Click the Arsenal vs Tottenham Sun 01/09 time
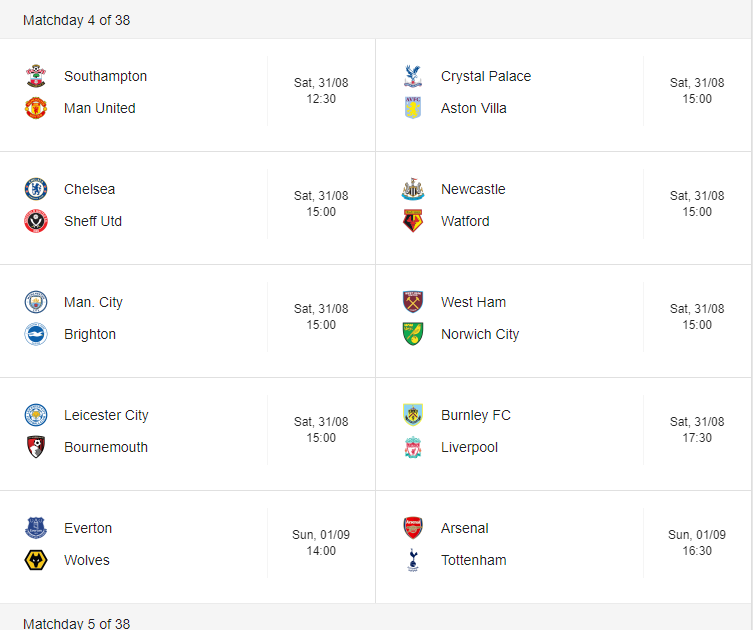Viewport: 753px width, 630px height. tap(697, 543)
